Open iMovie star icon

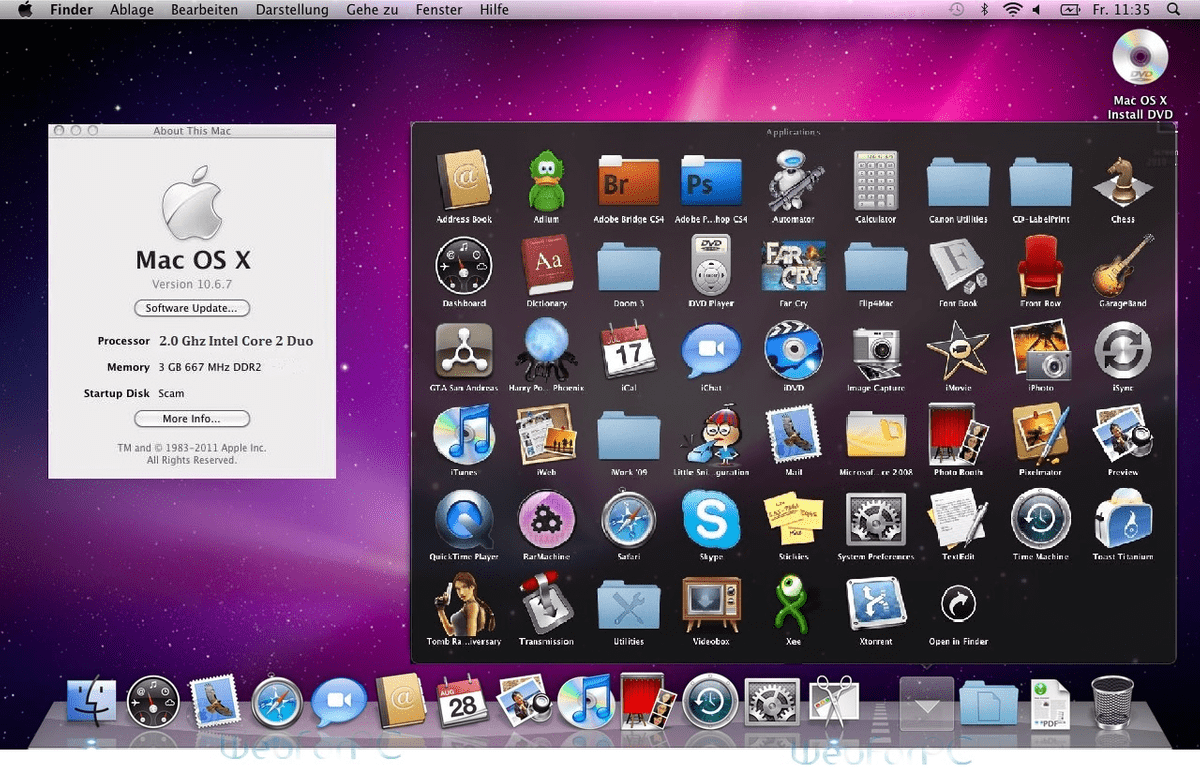tap(957, 350)
